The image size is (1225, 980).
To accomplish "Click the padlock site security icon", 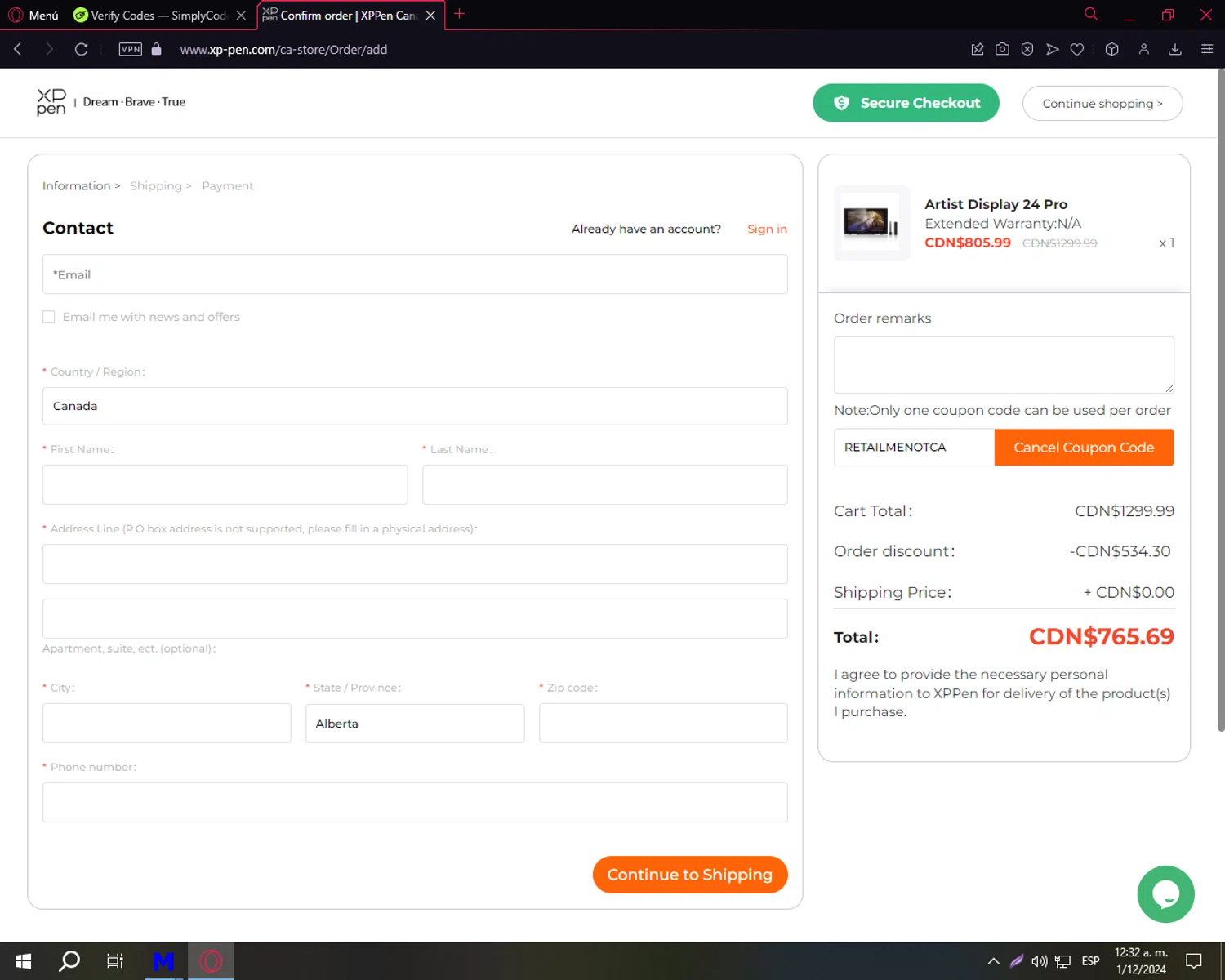I will point(157,49).
